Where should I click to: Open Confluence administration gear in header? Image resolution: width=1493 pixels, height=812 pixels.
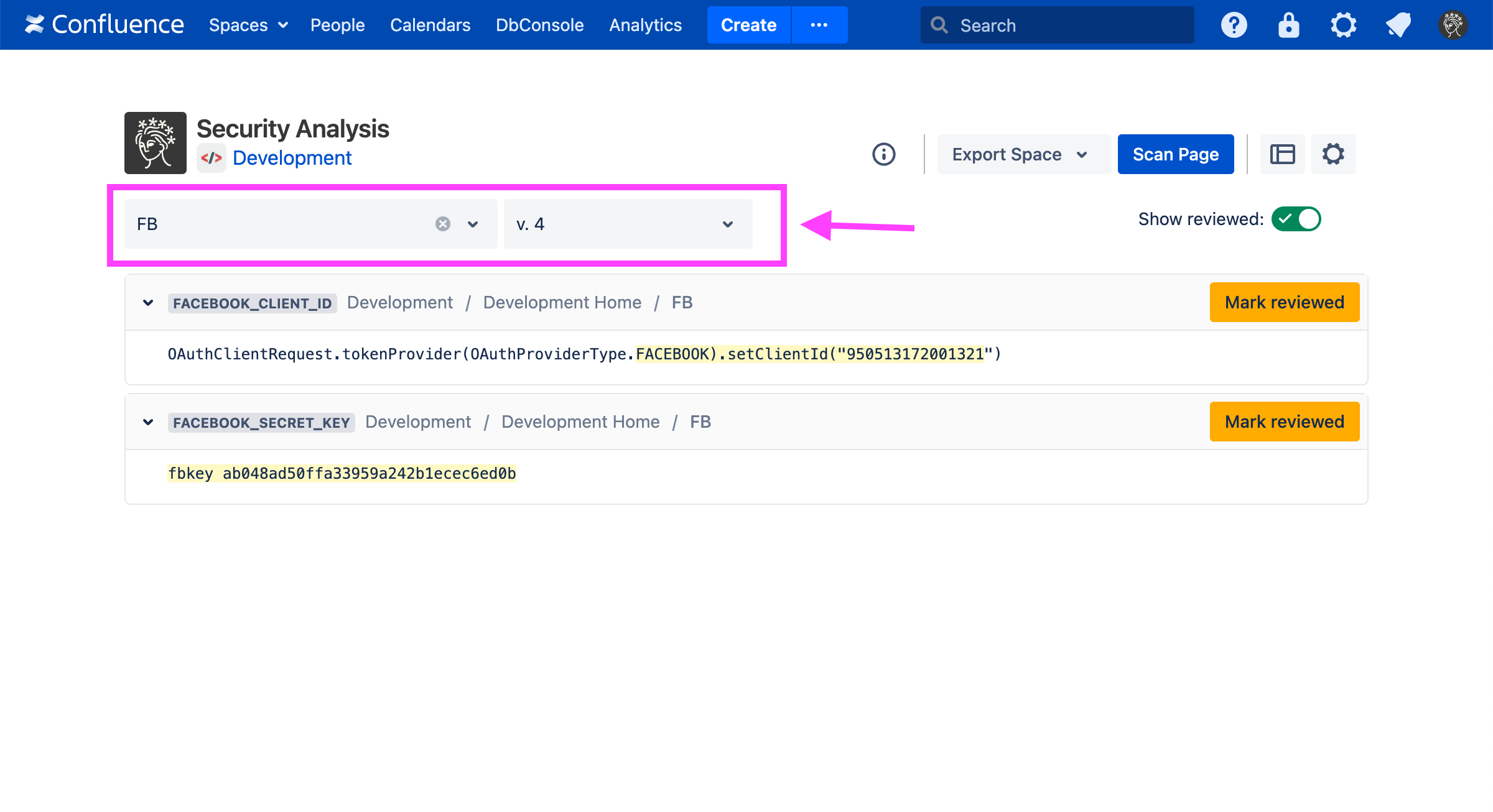coord(1343,25)
